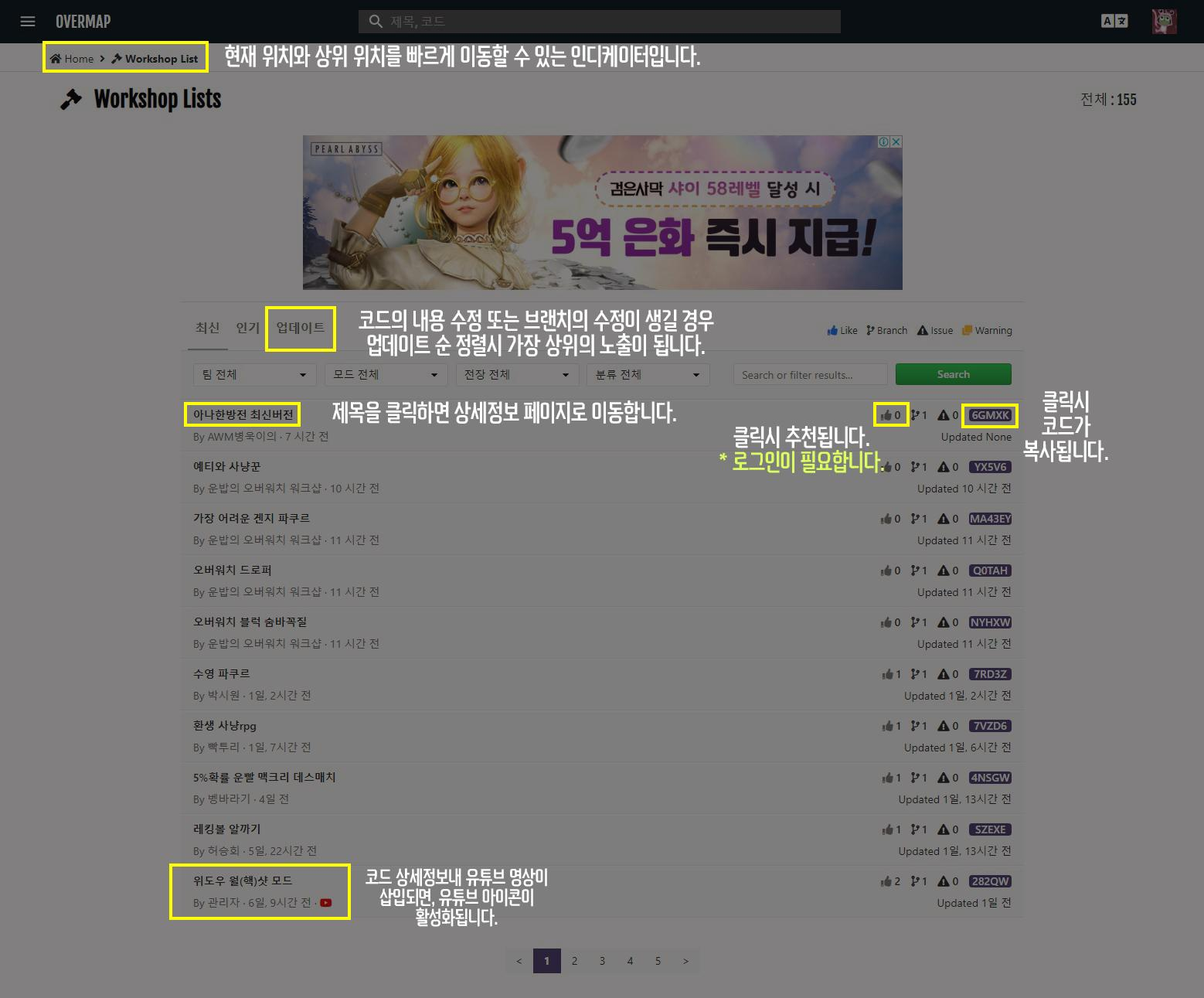Copy code 7VZD6
Screen dimensions: 1204x998
click(x=990, y=726)
